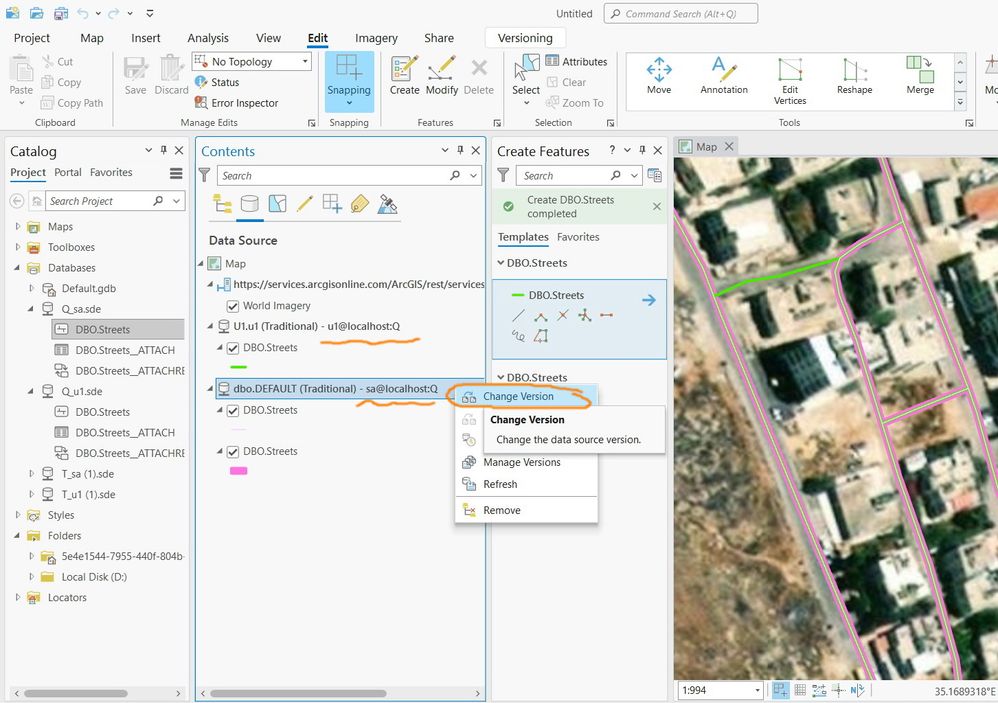Switch to List By Data Source view
This screenshot has width=998, height=703.
click(x=250, y=204)
